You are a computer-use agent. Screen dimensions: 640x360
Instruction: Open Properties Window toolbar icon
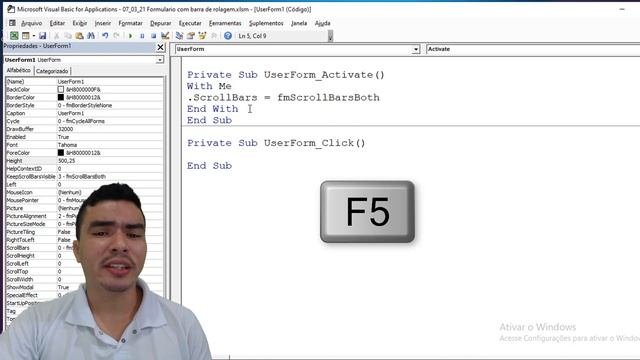(191, 36)
